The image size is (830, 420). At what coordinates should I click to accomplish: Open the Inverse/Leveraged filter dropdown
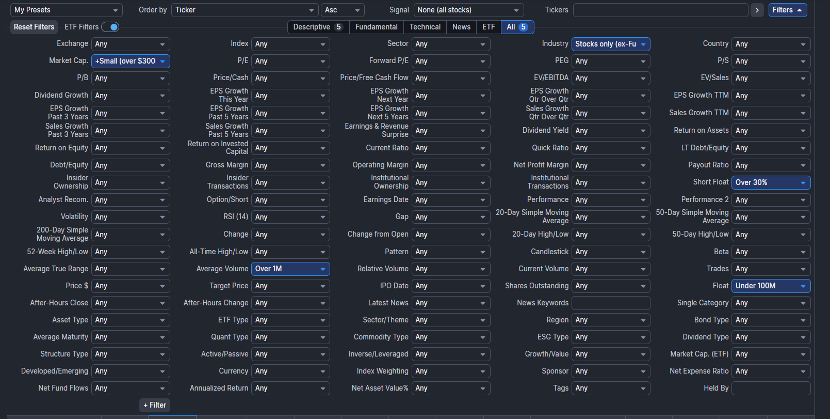point(451,354)
